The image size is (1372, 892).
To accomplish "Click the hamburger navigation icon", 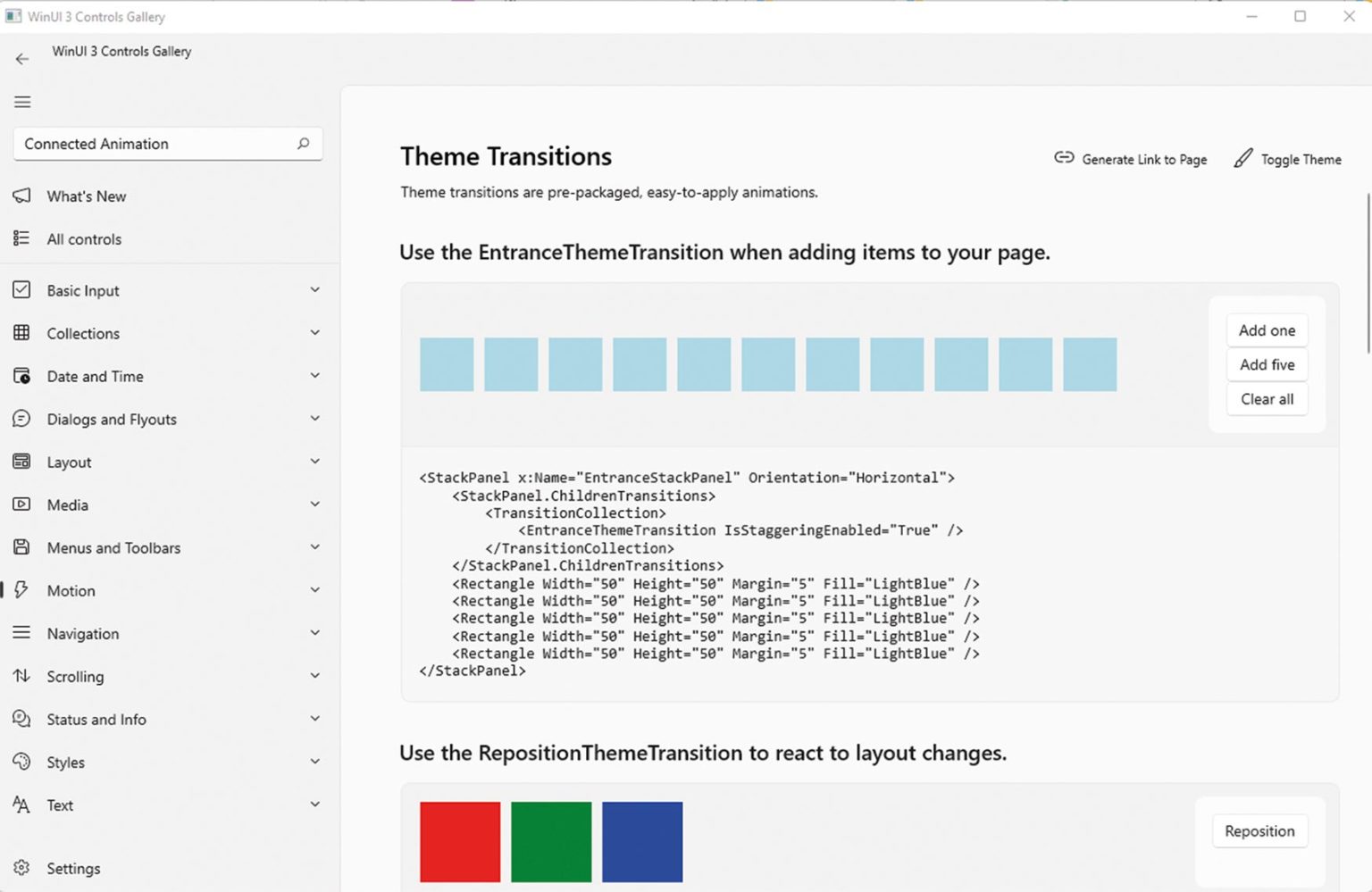I will 22,102.
